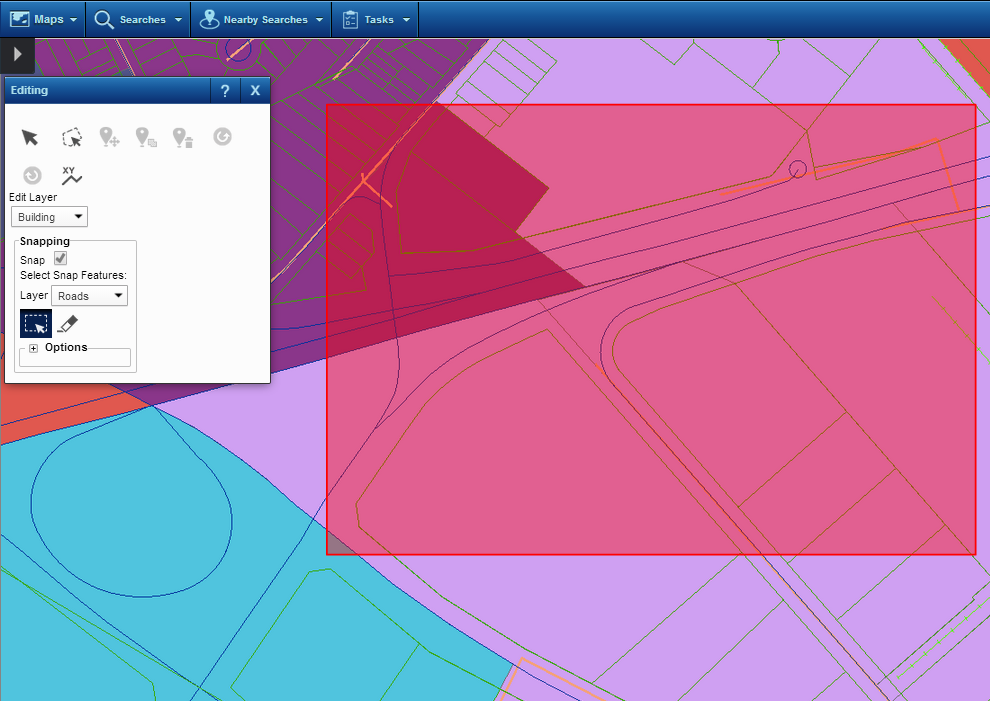Open the Searches menu
990x701 pixels.
pyautogui.click(x=138, y=19)
